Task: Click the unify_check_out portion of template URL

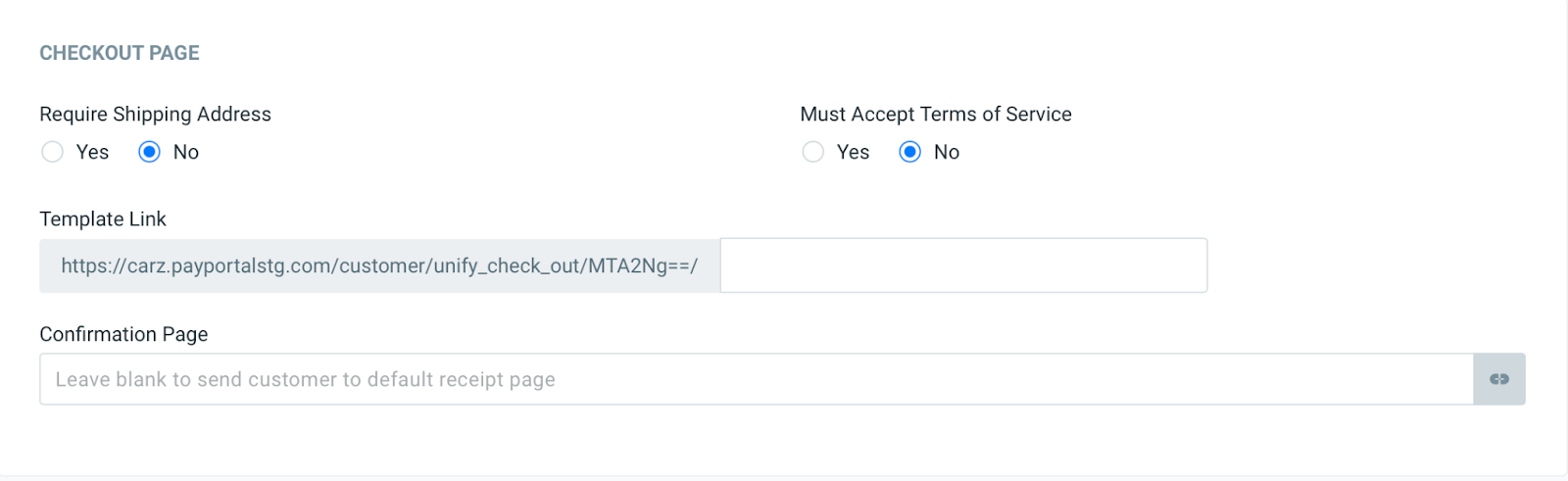Action: click(x=508, y=265)
